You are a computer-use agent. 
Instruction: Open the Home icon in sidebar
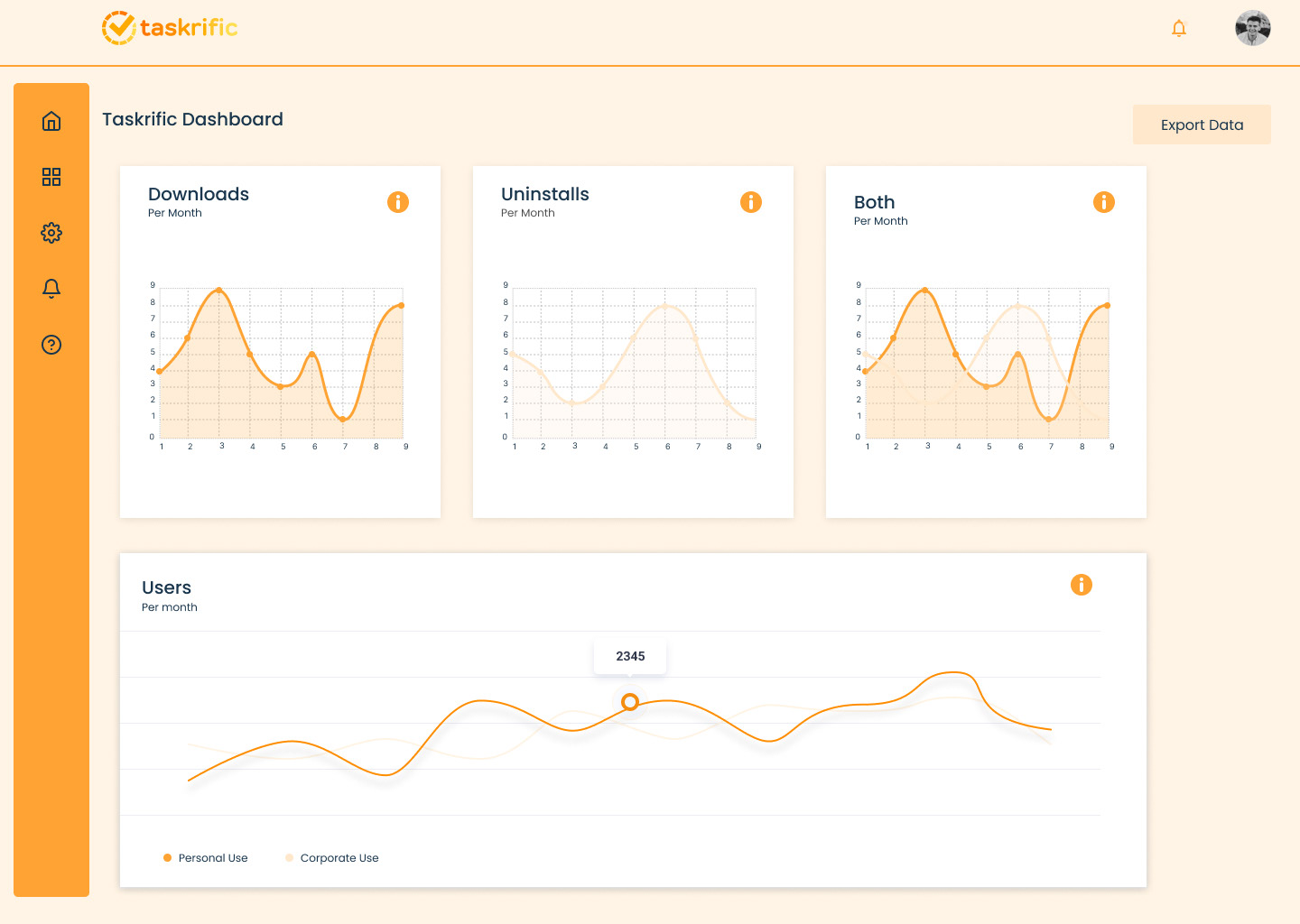pyautogui.click(x=51, y=121)
